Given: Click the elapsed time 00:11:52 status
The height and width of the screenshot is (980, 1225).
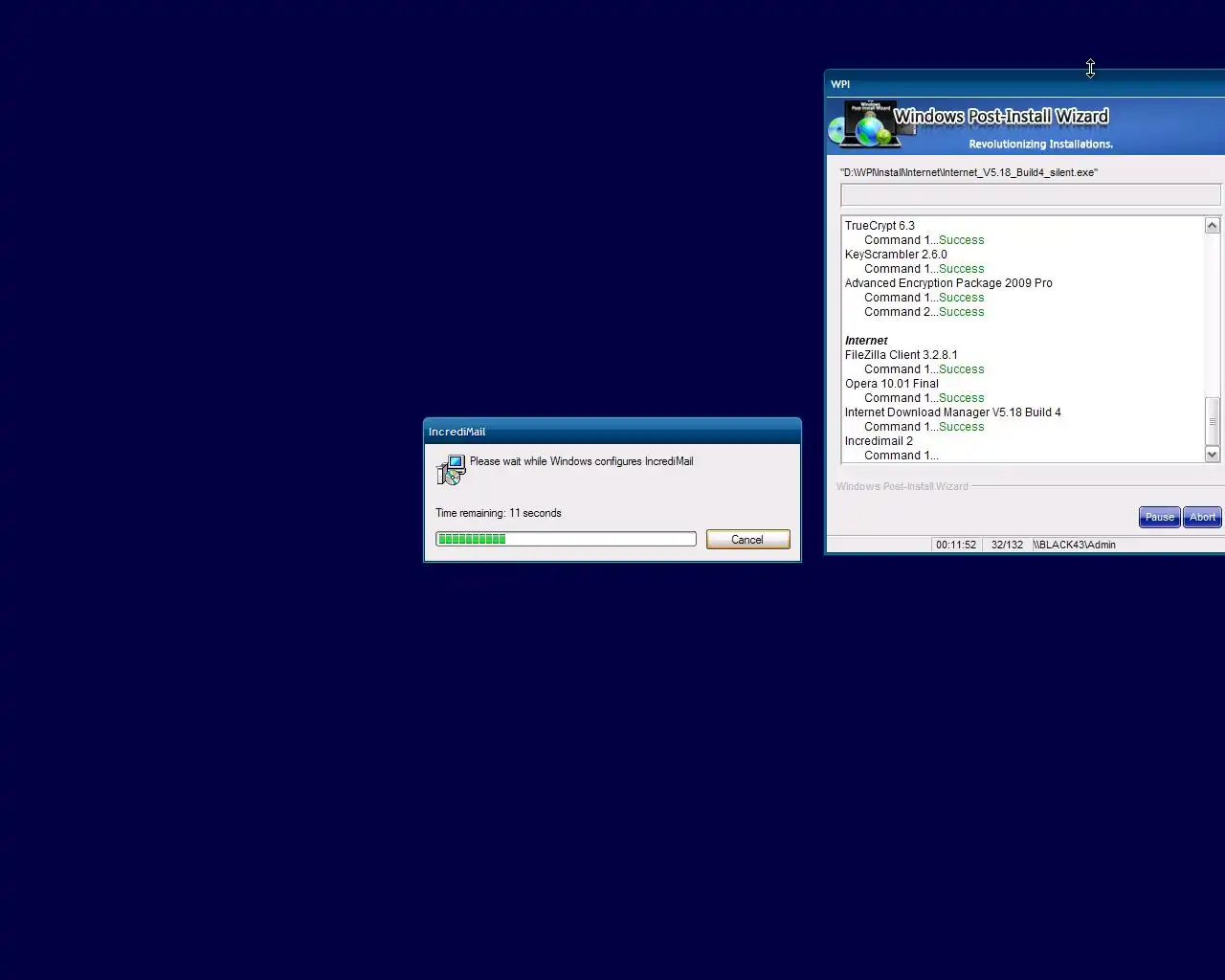Looking at the screenshot, I should [x=956, y=545].
